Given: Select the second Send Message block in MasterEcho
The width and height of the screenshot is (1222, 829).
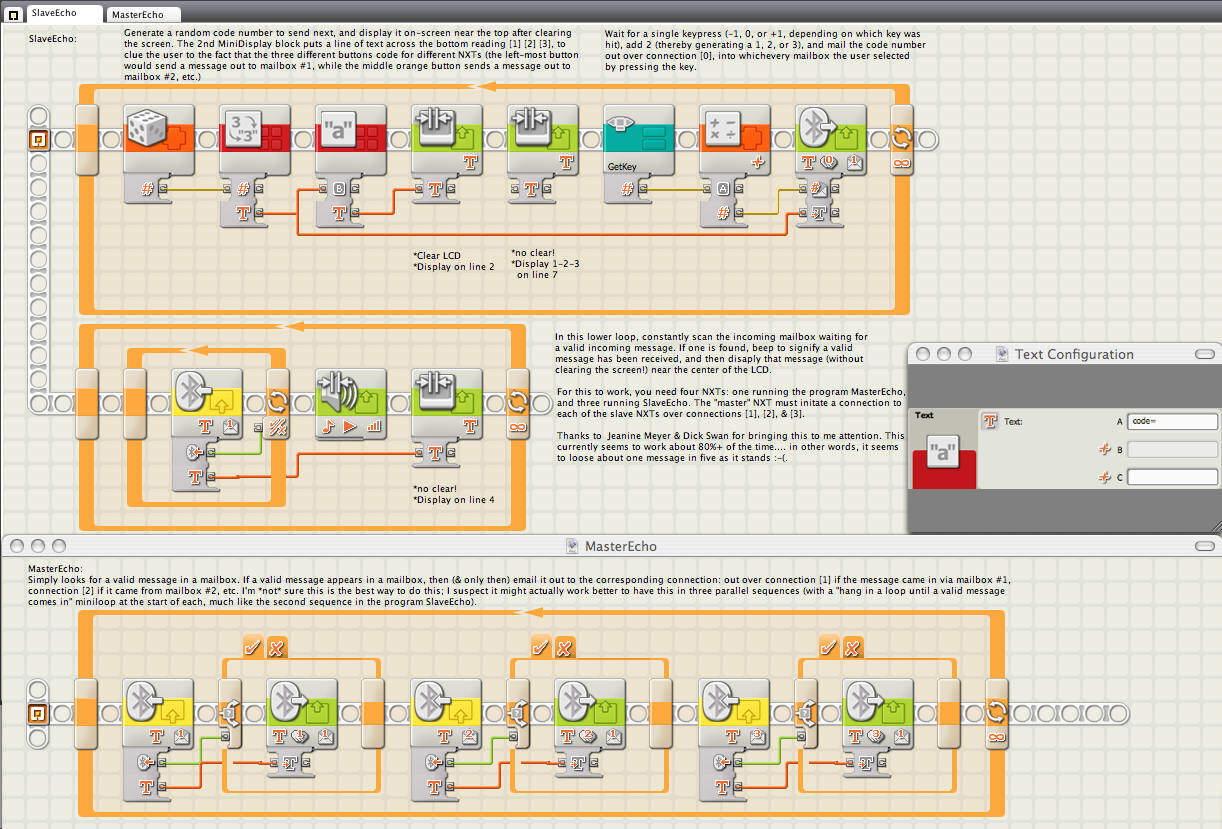Looking at the screenshot, I should click(x=590, y=713).
